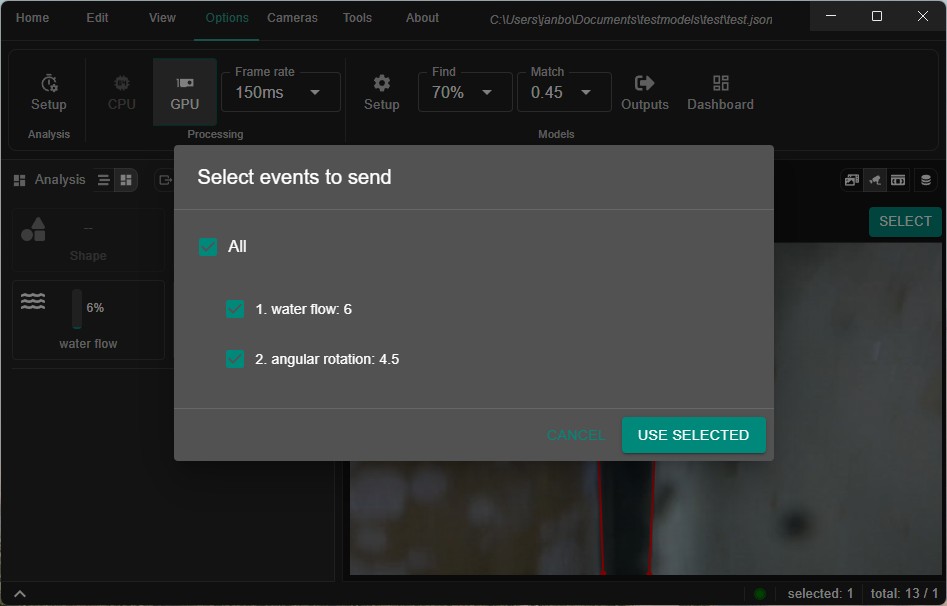Select the water flow waves icon
The image size is (947, 606).
pyautogui.click(x=33, y=300)
